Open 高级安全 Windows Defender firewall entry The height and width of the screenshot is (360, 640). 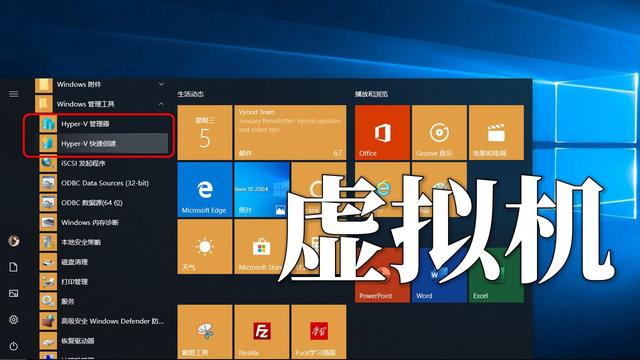pyautogui.click(x=103, y=321)
